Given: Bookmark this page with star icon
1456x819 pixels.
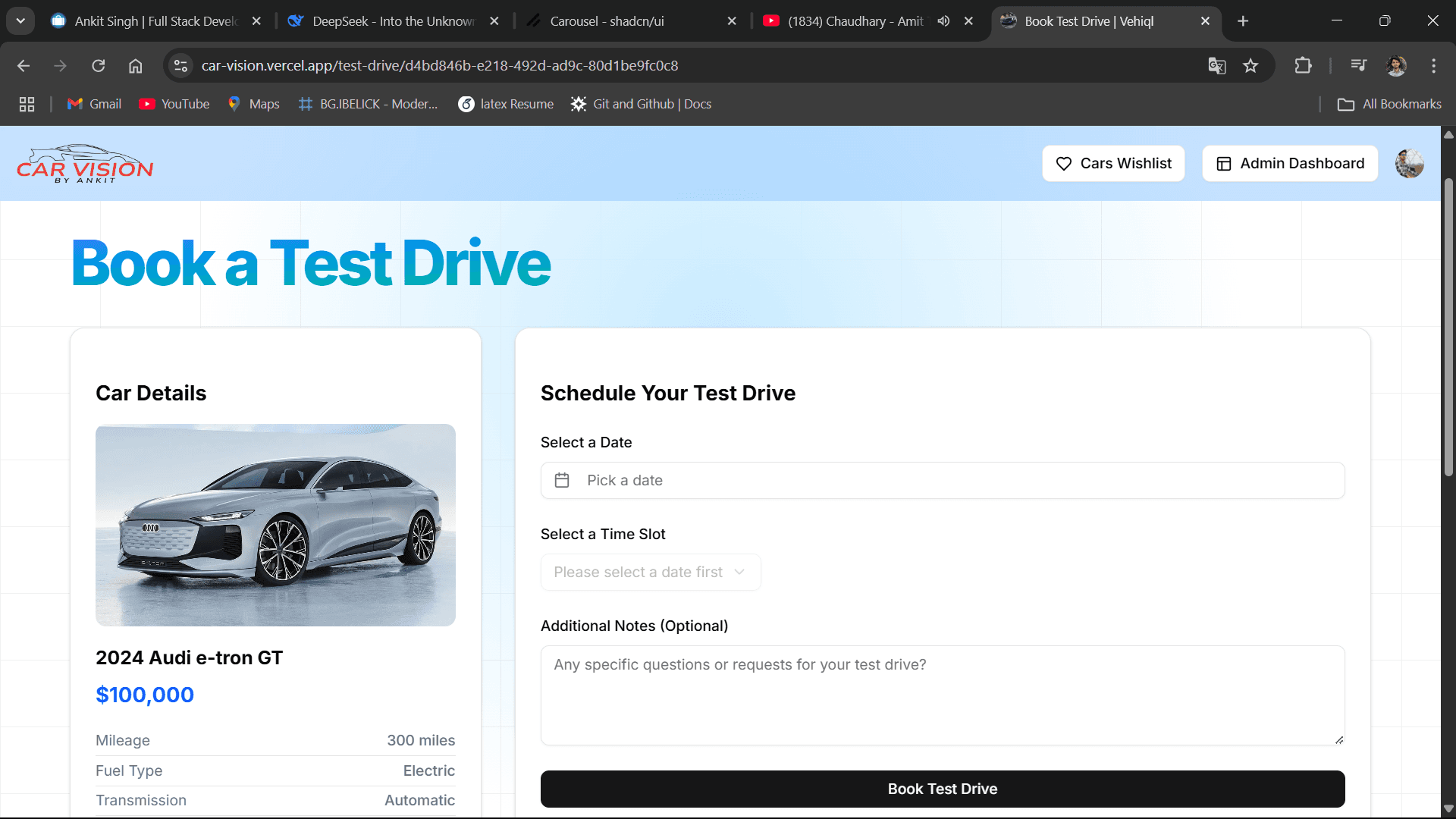Looking at the screenshot, I should click(x=1250, y=66).
